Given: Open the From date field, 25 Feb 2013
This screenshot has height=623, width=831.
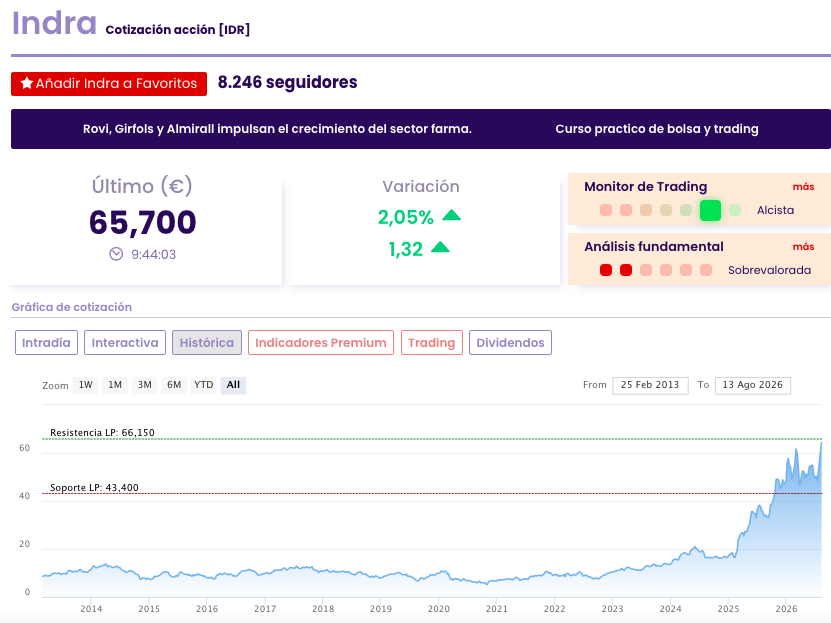Looking at the screenshot, I should click(x=650, y=385).
